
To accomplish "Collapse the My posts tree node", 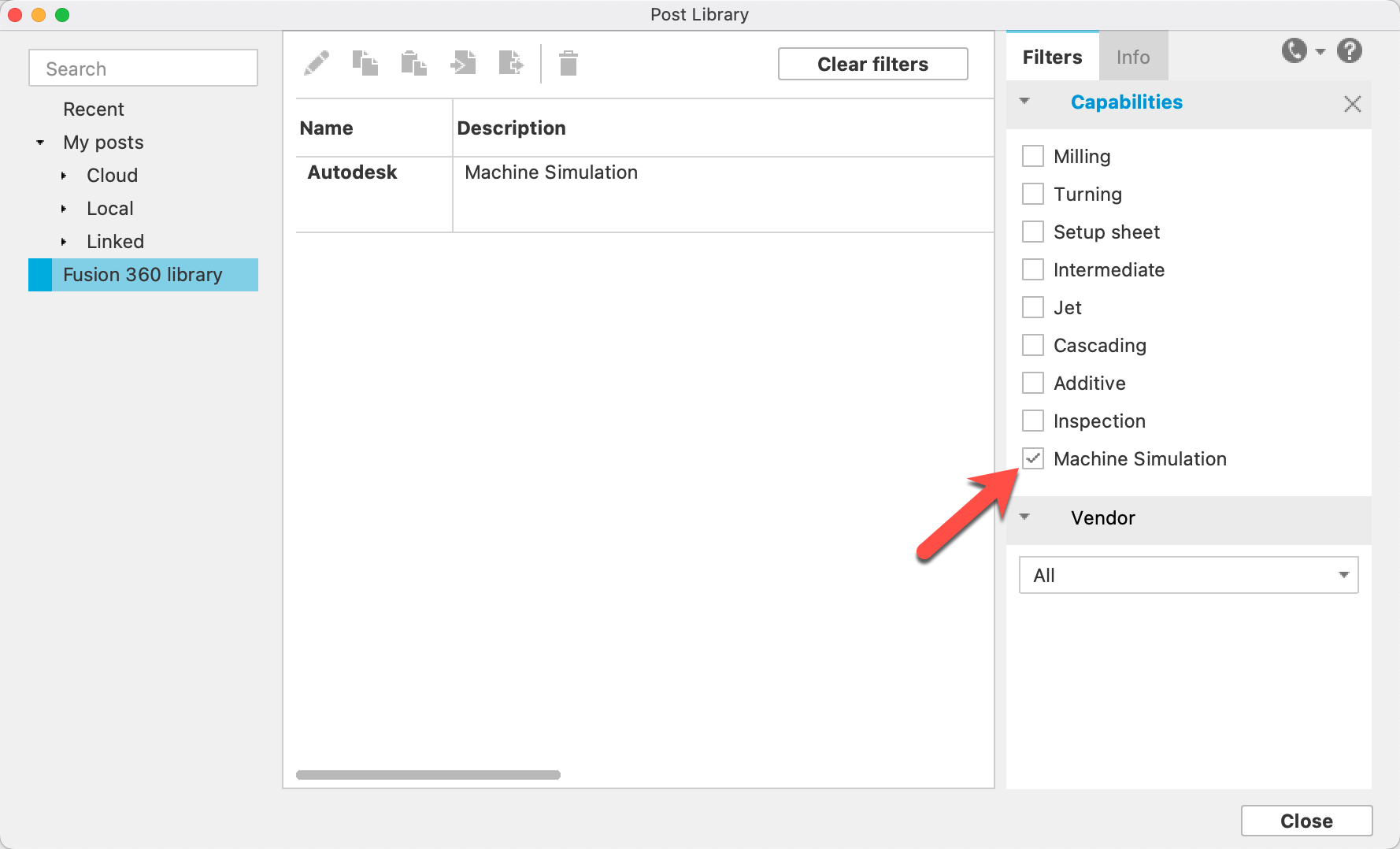I will point(40,142).
